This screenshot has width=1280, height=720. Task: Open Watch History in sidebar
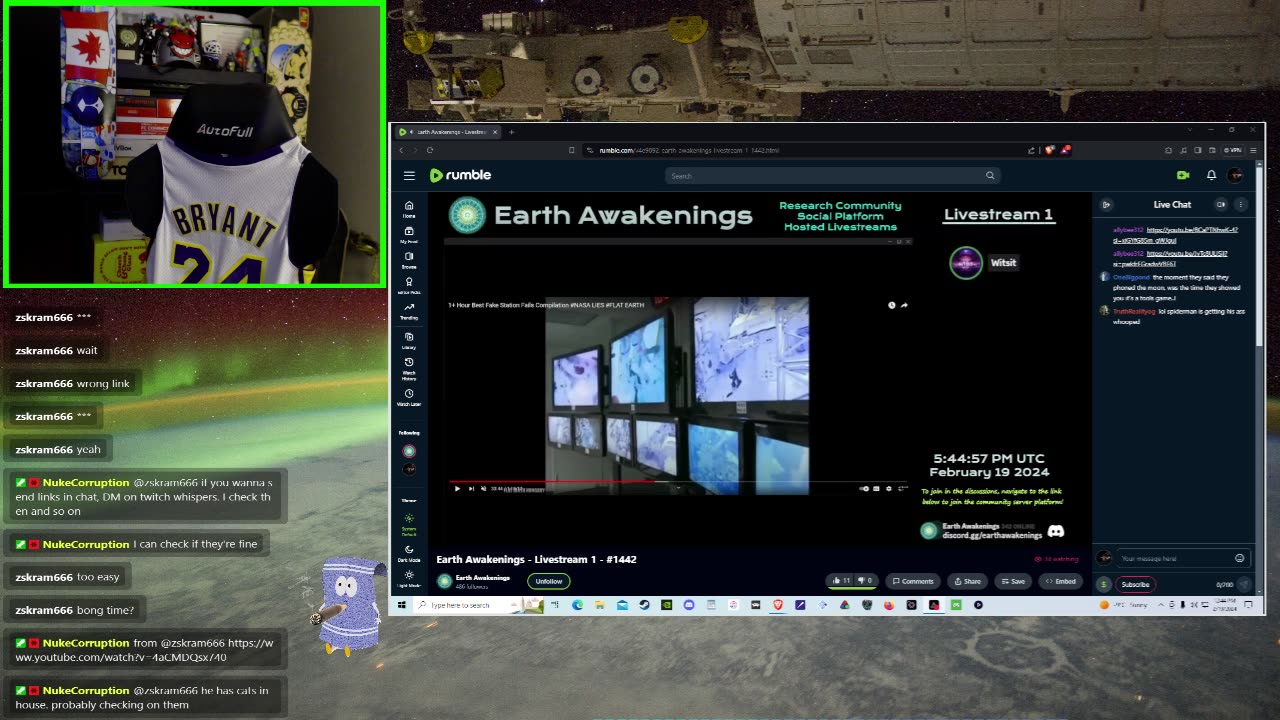pos(409,369)
